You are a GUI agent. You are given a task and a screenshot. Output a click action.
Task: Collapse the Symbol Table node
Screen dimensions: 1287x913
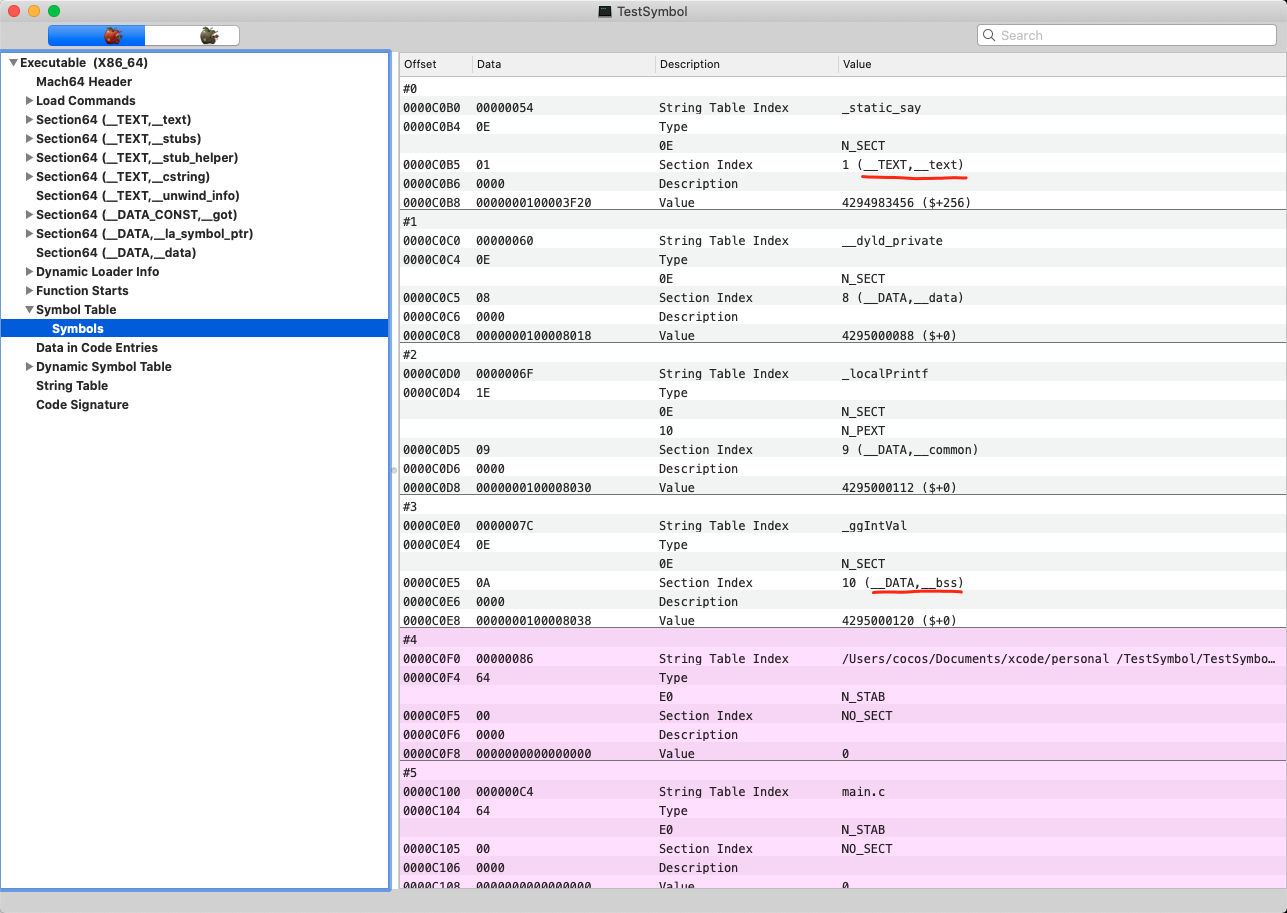click(29, 310)
